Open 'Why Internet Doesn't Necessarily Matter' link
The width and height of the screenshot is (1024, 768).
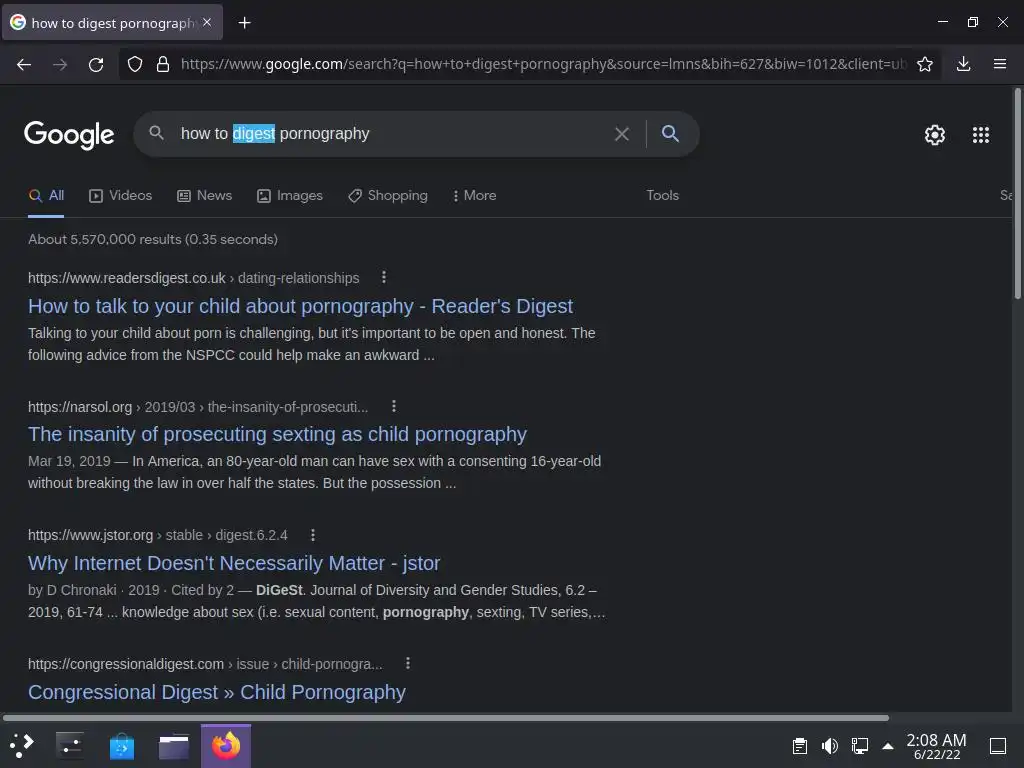click(234, 563)
